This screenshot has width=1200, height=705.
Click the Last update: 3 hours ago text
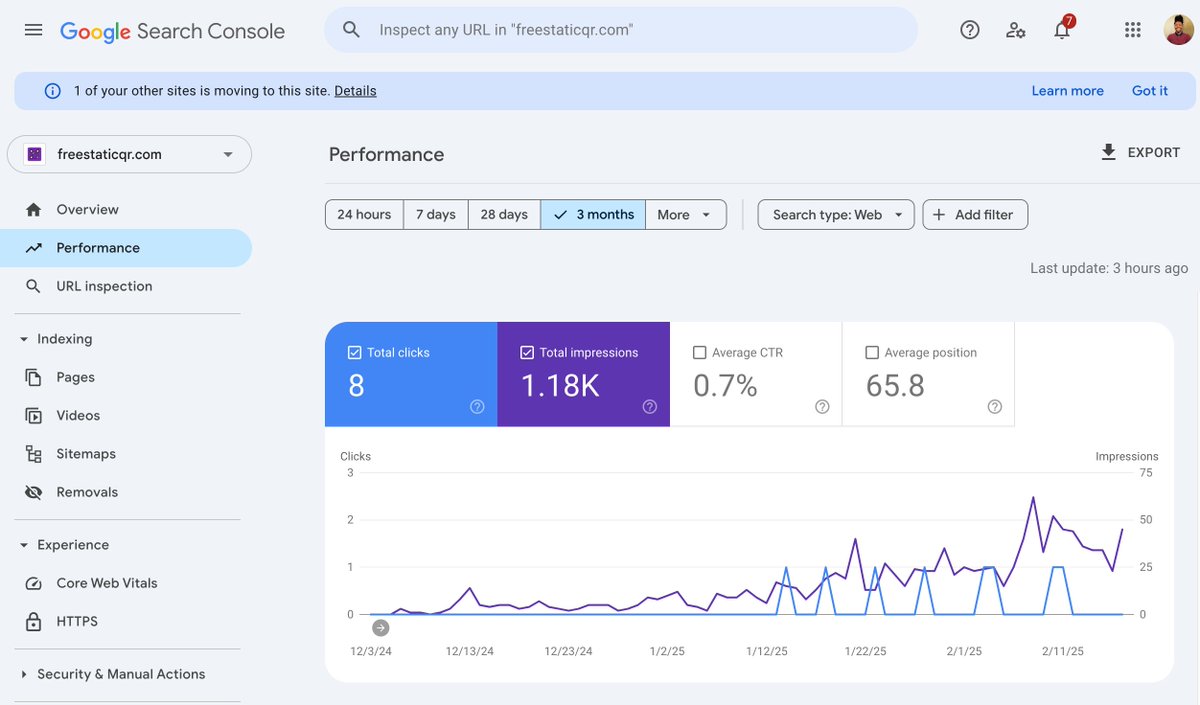tap(1109, 268)
